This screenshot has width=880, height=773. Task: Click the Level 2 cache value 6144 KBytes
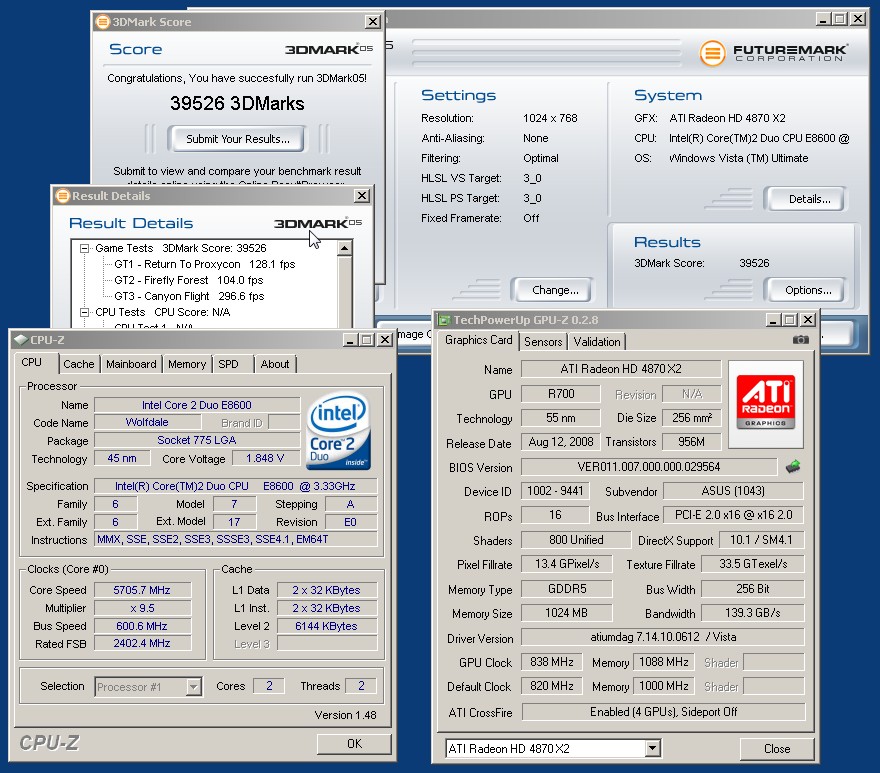pos(327,626)
